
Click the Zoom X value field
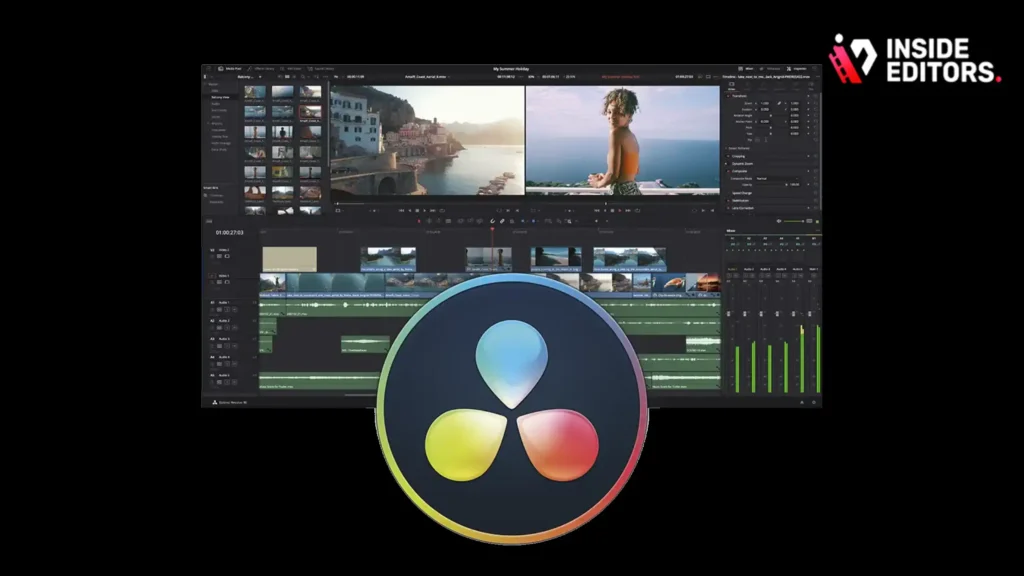click(x=765, y=103)
